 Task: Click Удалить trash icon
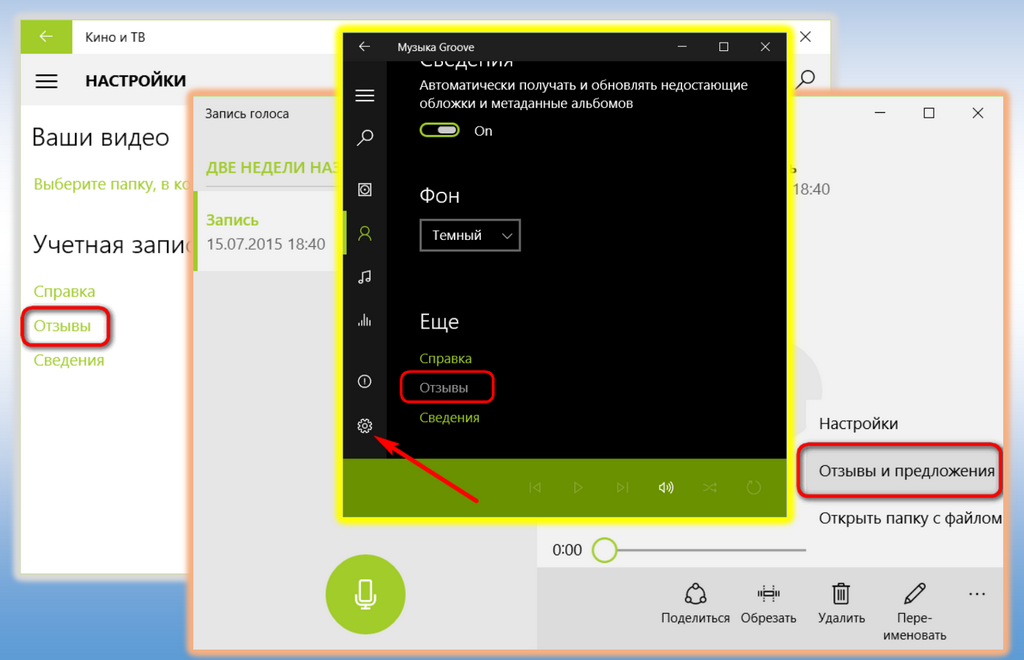[841, 603]
